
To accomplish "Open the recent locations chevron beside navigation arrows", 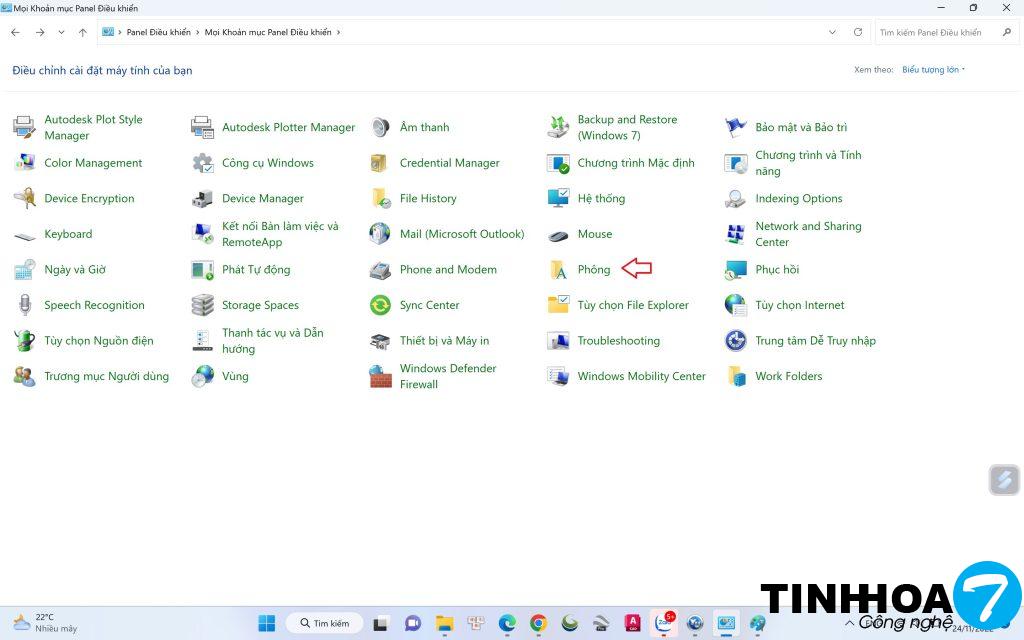I will click(62, 32).
